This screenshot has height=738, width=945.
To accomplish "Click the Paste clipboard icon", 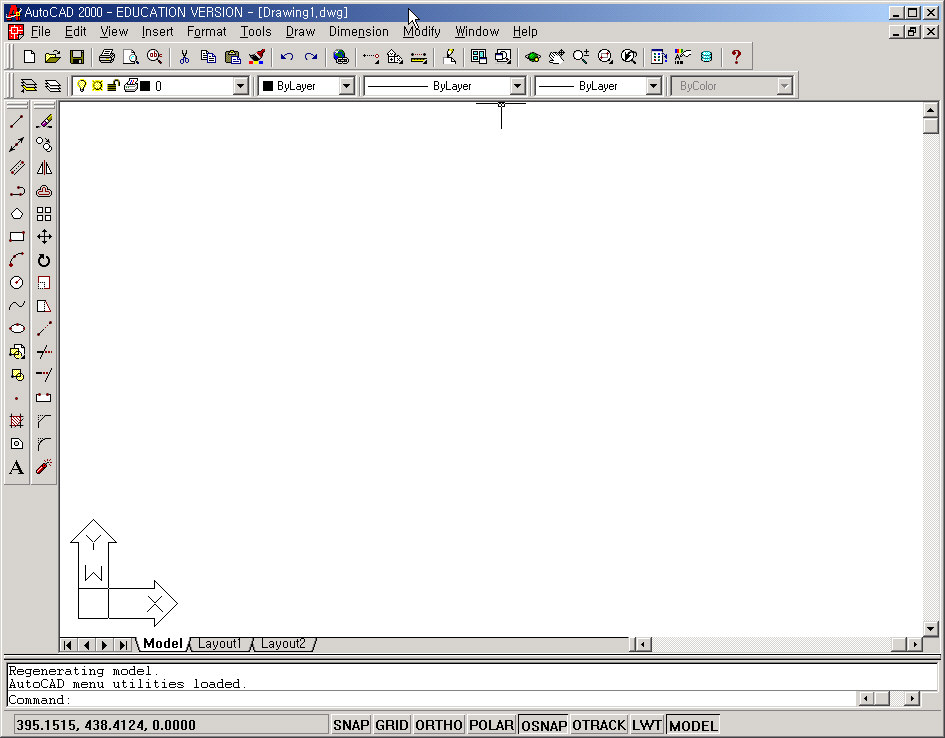I will pos(233,57).
